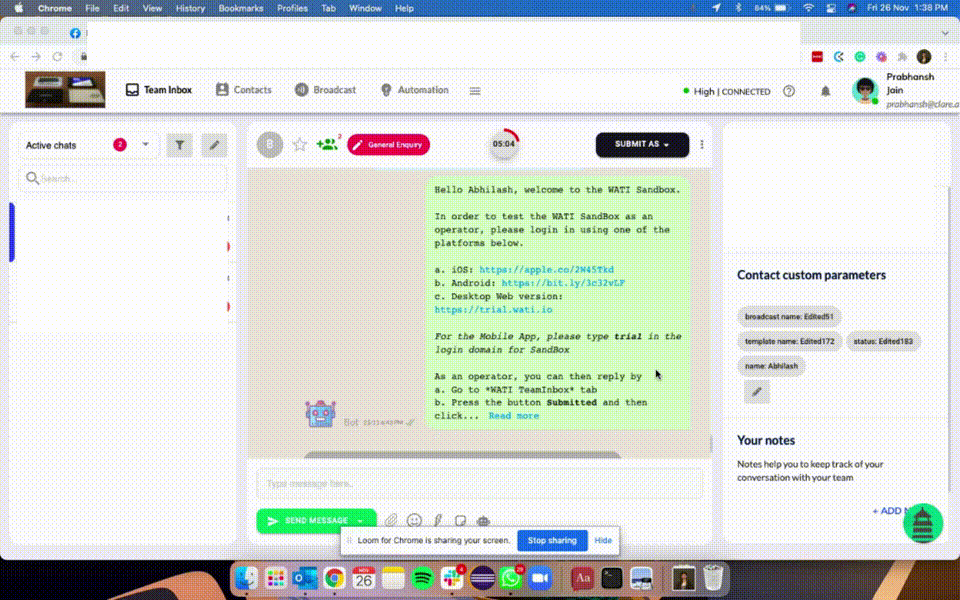Open the Bookmarks menu
Image resolution: width=960 pixels, height=600 pixels.
click(x=241, y=8)
